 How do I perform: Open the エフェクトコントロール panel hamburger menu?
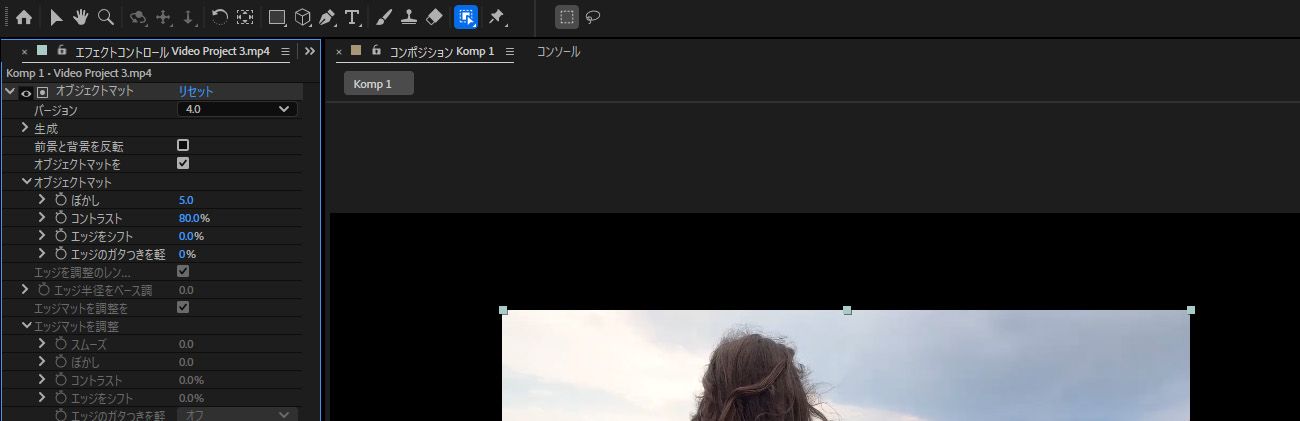click(285, 51)
